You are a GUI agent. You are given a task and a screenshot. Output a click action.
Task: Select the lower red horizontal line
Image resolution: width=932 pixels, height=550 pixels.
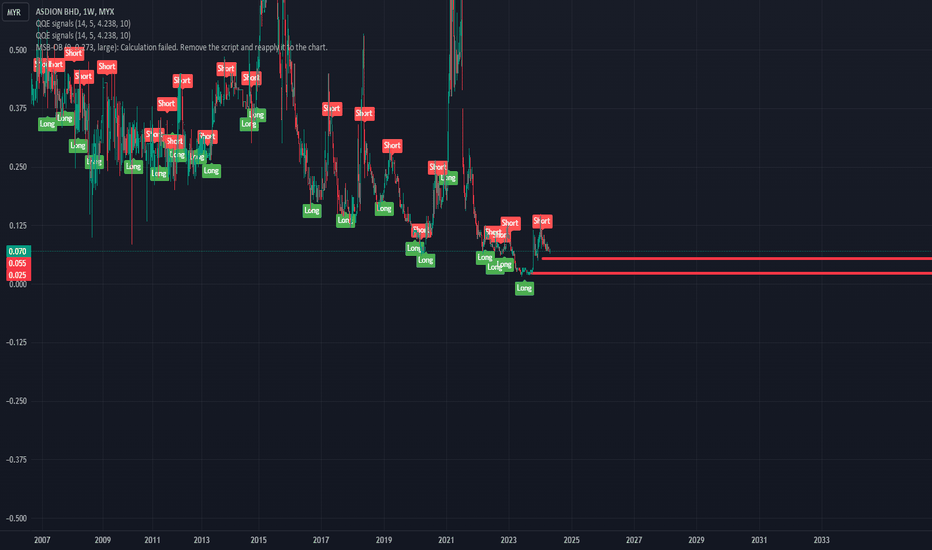[x=732, y=274]
